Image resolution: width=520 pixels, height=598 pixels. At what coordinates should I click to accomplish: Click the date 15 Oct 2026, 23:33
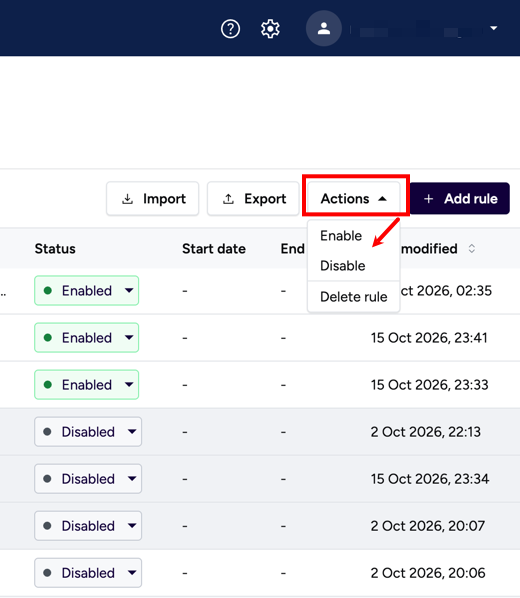click(x=430, y=384)
